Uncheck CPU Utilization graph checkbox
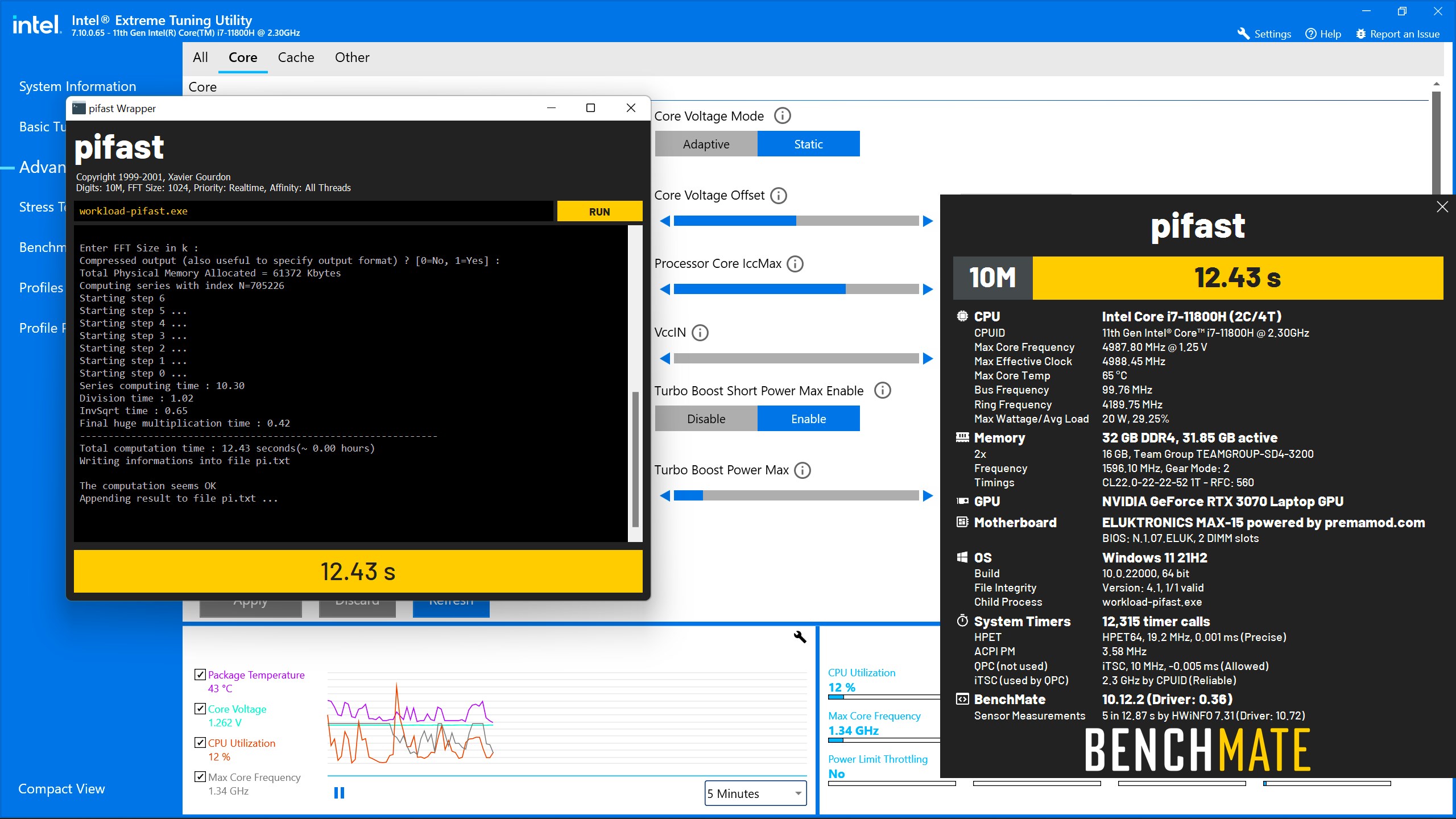The height and width of the screenshot is (819, 1456). pyautogui.click(x=200, y=743)
